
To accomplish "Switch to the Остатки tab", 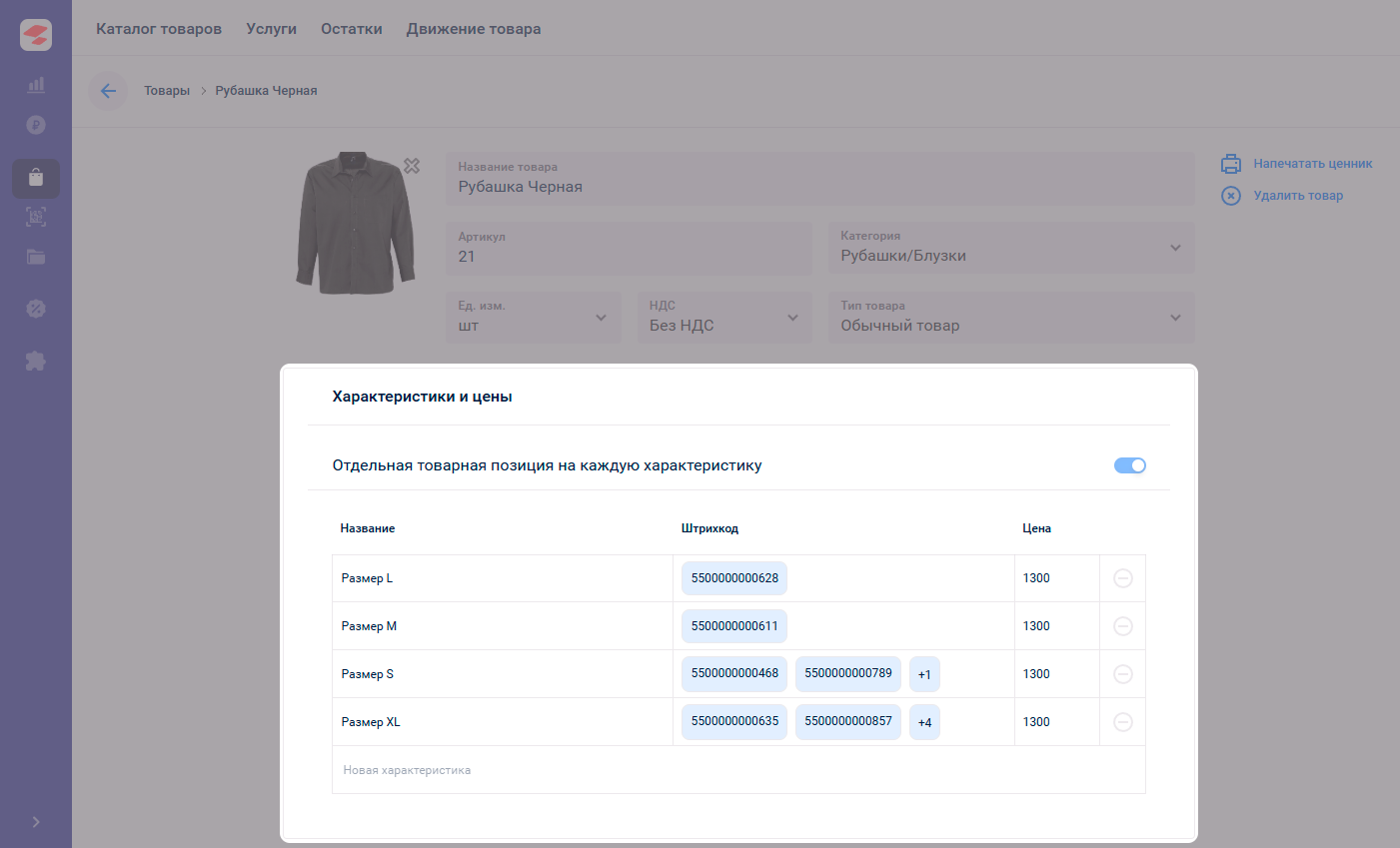I will pyautogui.click(x=351, y=29).
